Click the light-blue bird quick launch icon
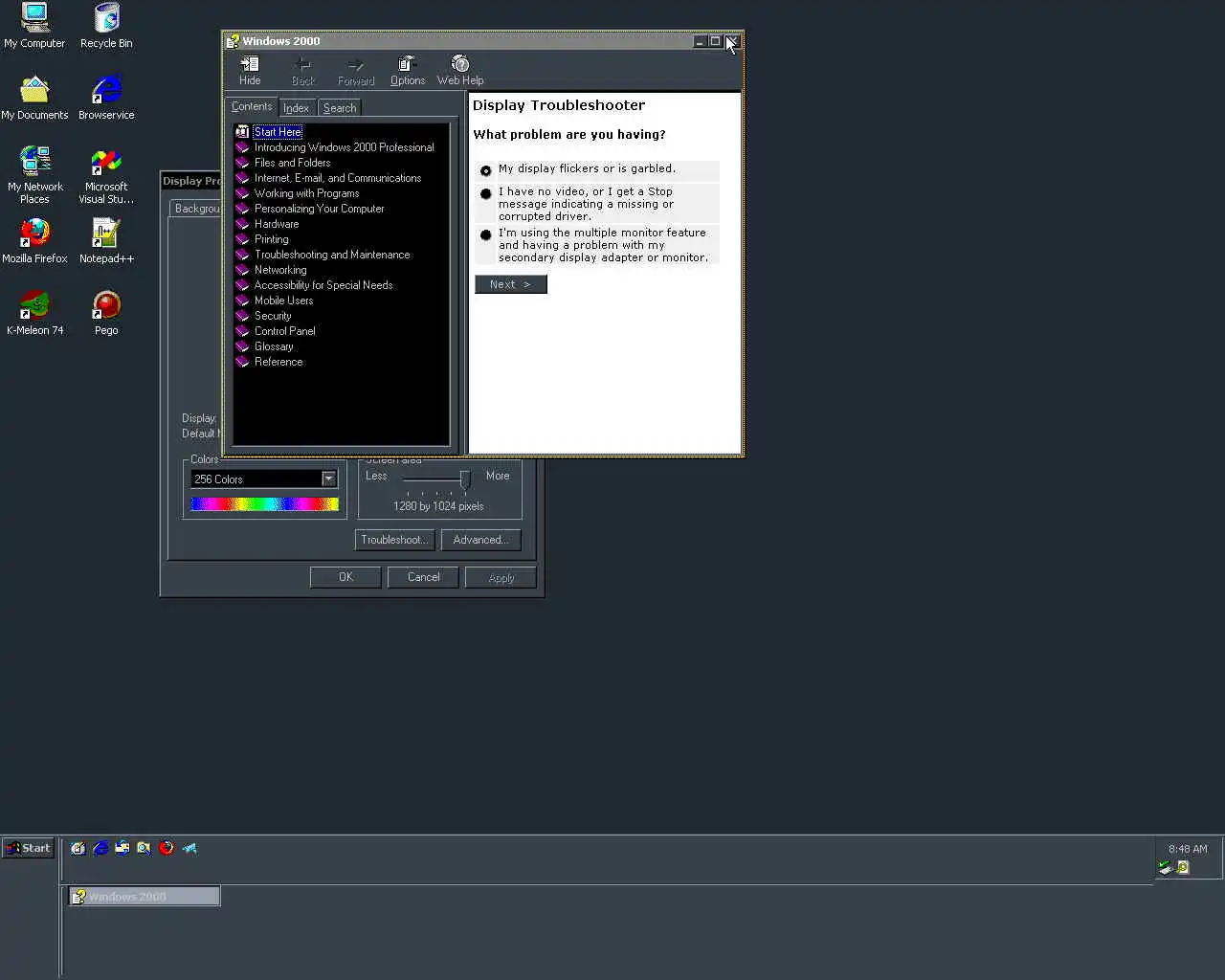 189,848
